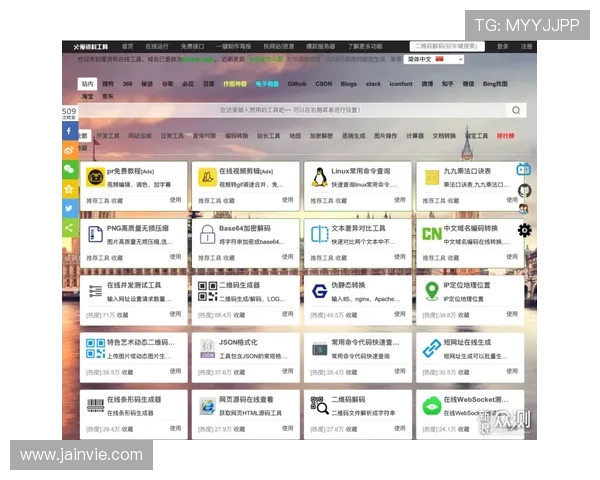Image resolution: width=600 pixels, height=480 pixels.
Task: Open the black settings gear icon
Action: click(x=524, y=230)
